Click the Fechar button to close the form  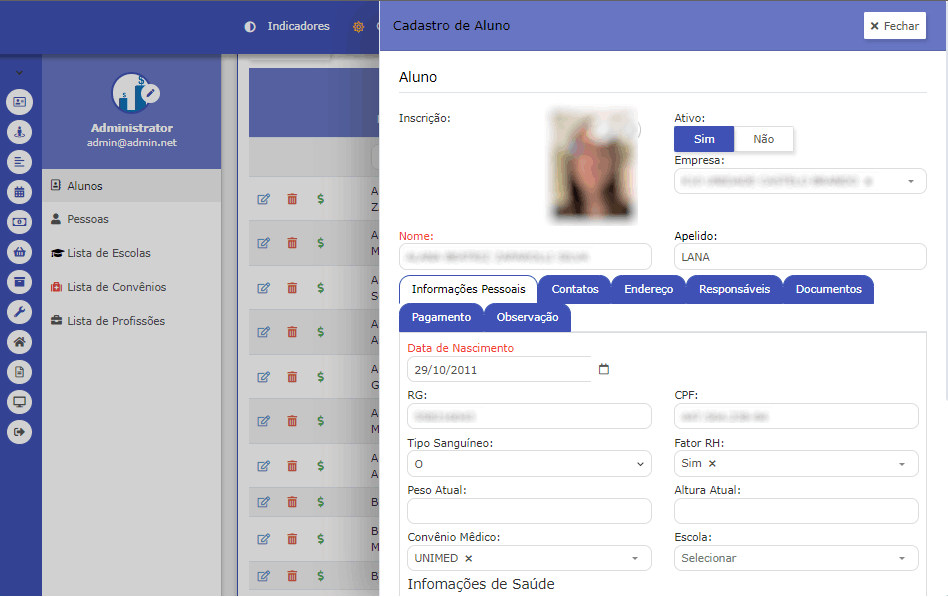click(x=895, y=26)
